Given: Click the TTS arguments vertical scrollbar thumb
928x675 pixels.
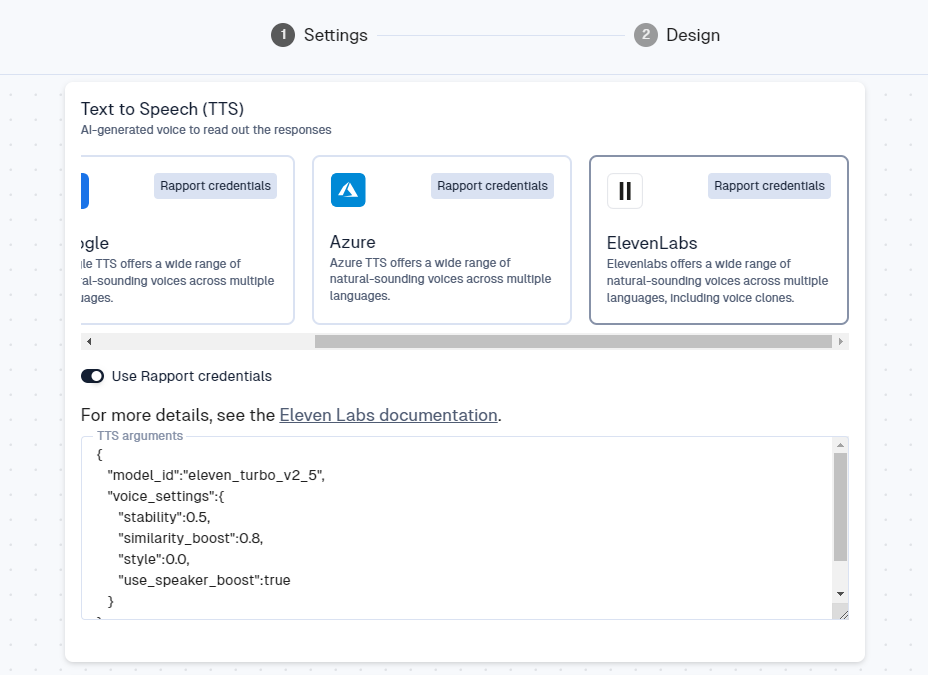Looking at the screenshot, I should pyautogui.click(x=840, y=506).
